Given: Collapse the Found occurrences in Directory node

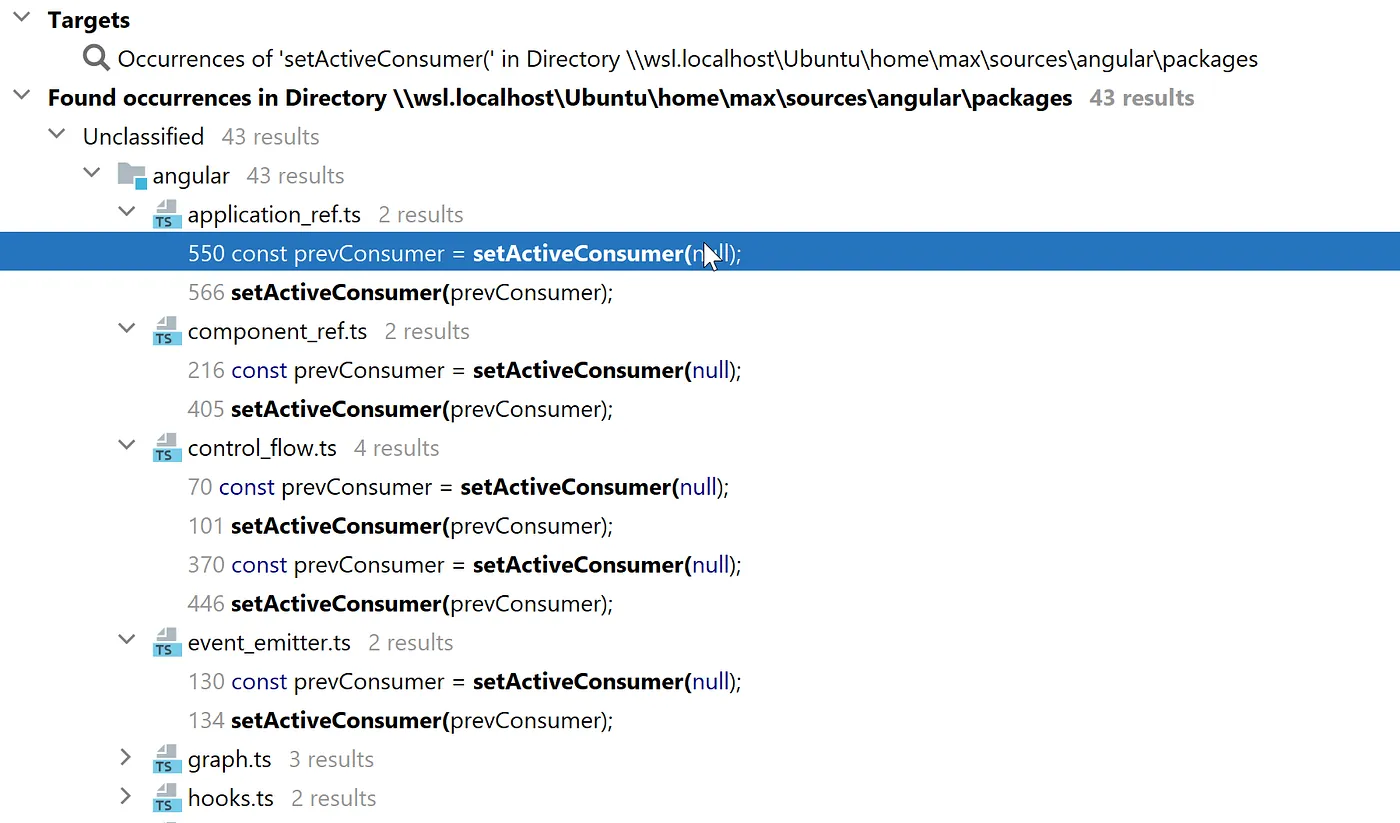Looking at the screenshot, I should [21, 96].
